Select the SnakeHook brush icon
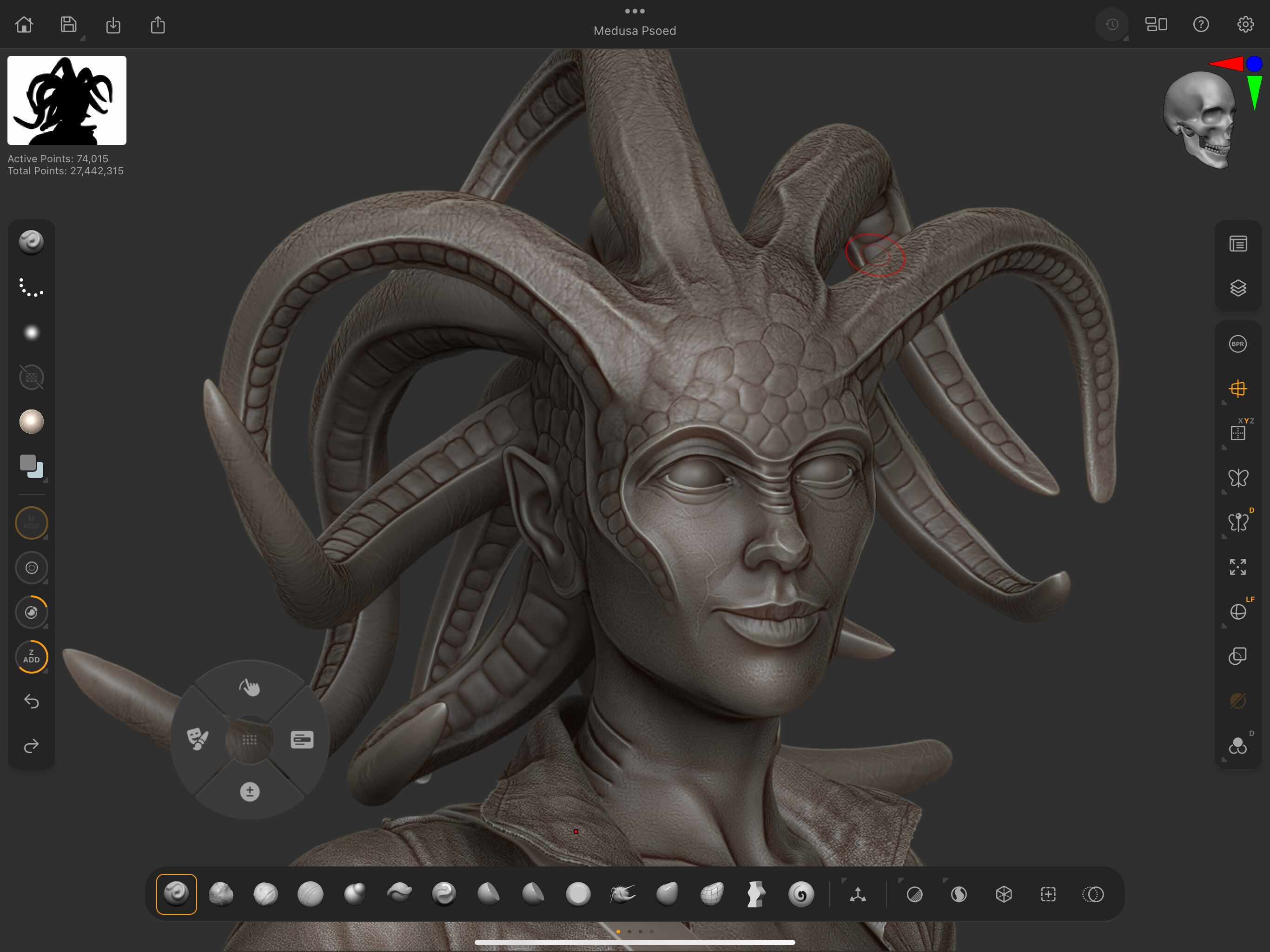 pos(622,894)
